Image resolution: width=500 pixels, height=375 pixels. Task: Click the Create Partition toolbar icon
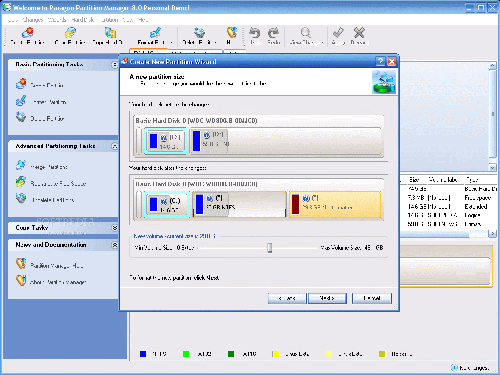tap(27, 33)
